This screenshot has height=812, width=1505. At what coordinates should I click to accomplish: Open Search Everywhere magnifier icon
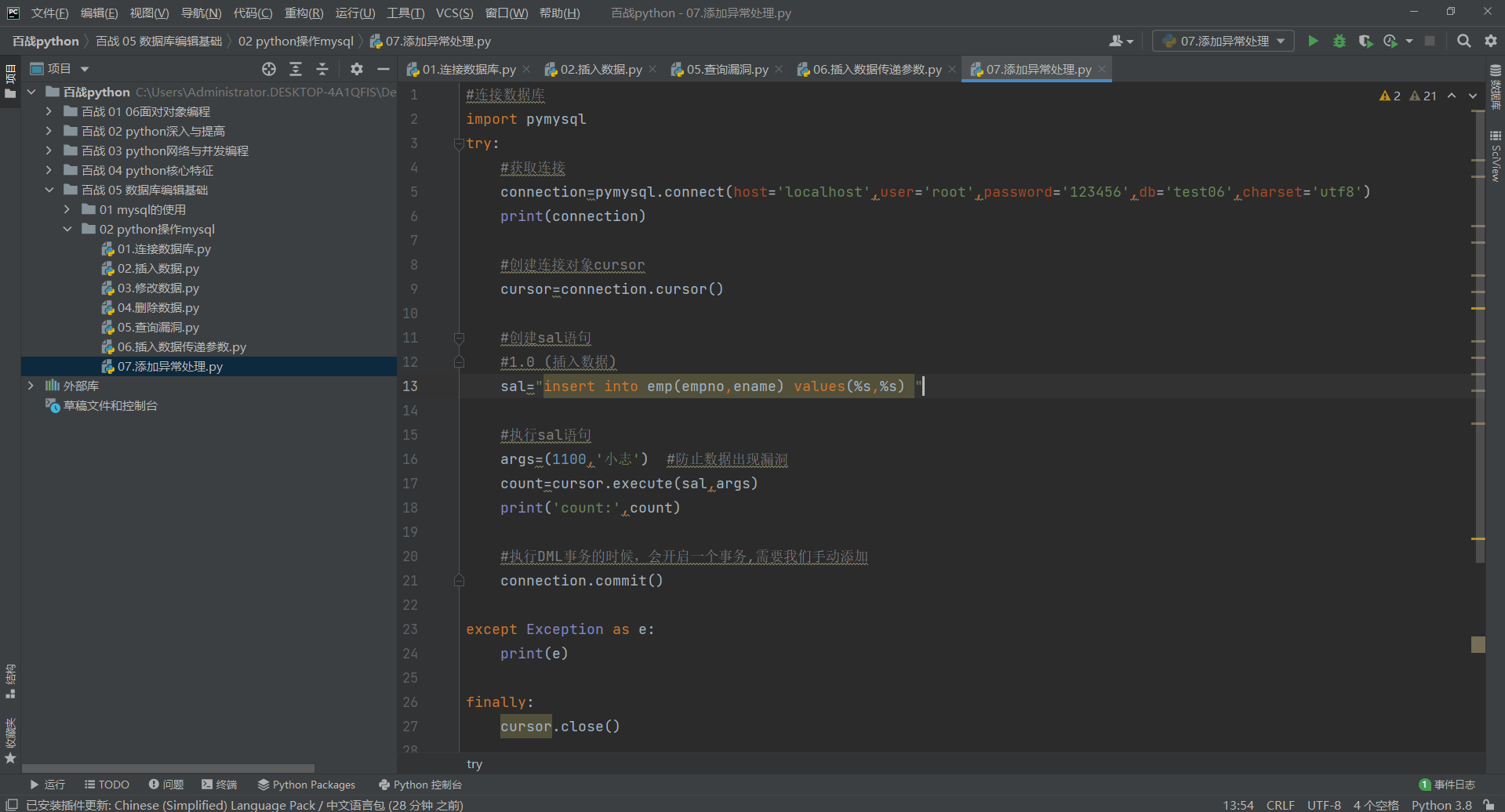(1463, 41)
